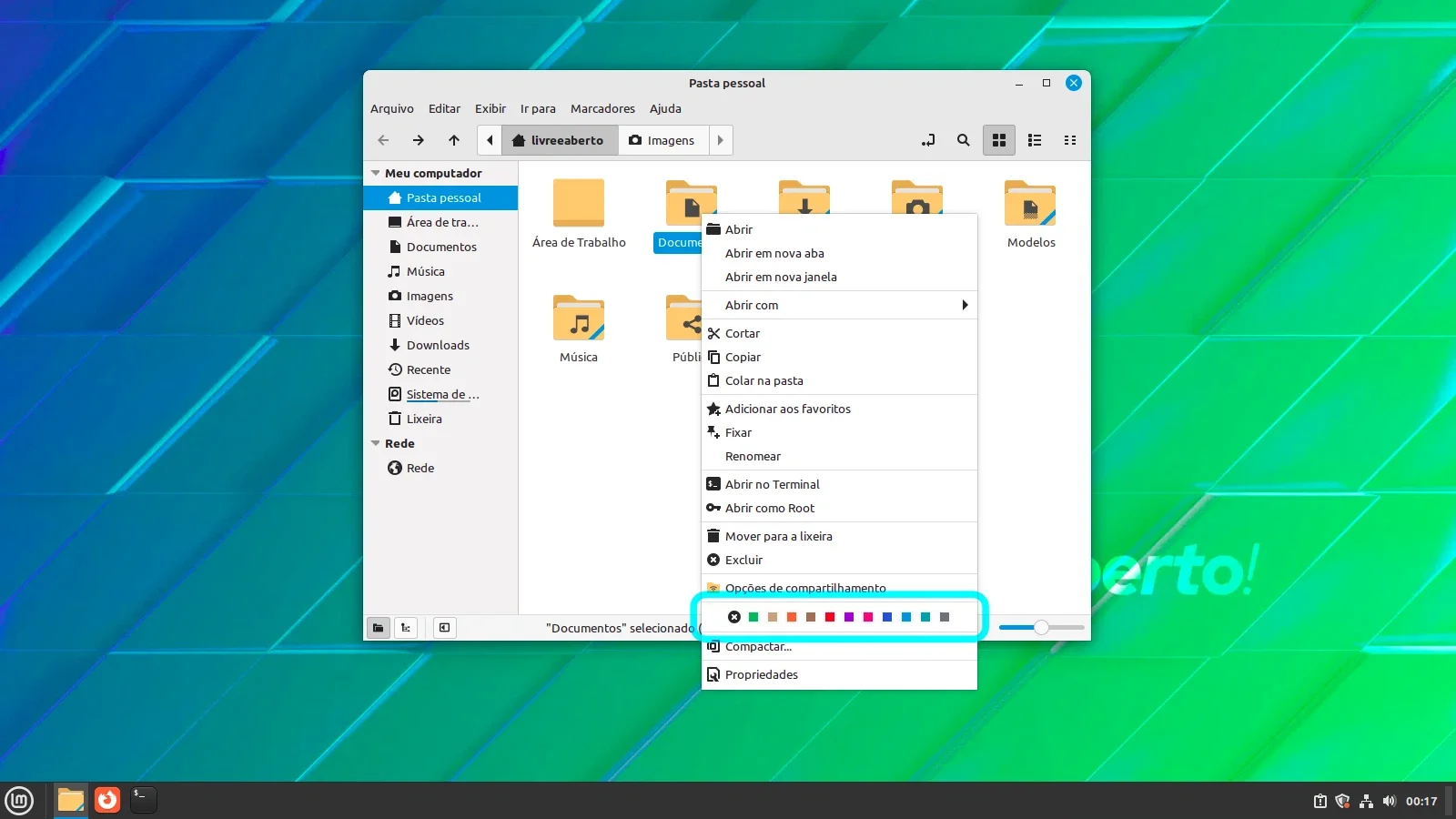The image size is (1456, 819).
Task: Launch the terminal from the taskbar
Action: 143,800
